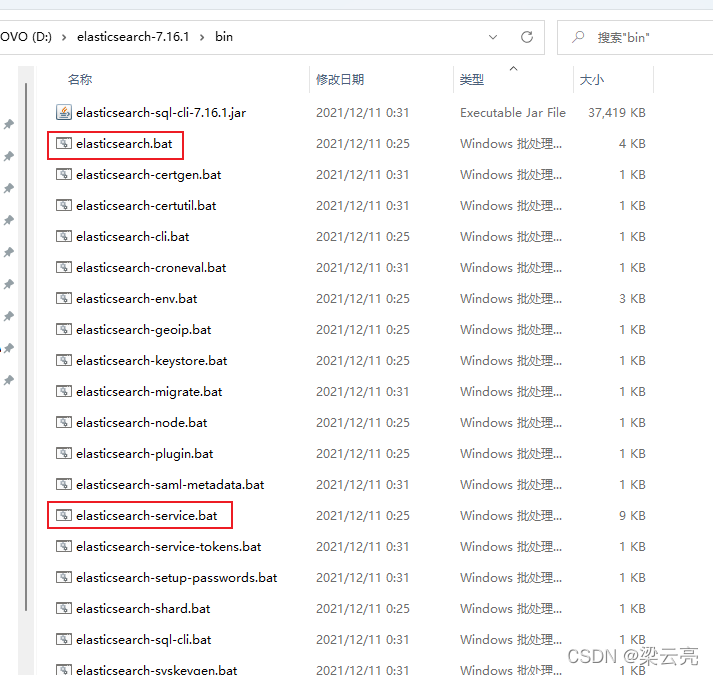Click the elasticsearch-service-tokens.bat file icon
Screen dimensions: 713x675
click(64, 546)
